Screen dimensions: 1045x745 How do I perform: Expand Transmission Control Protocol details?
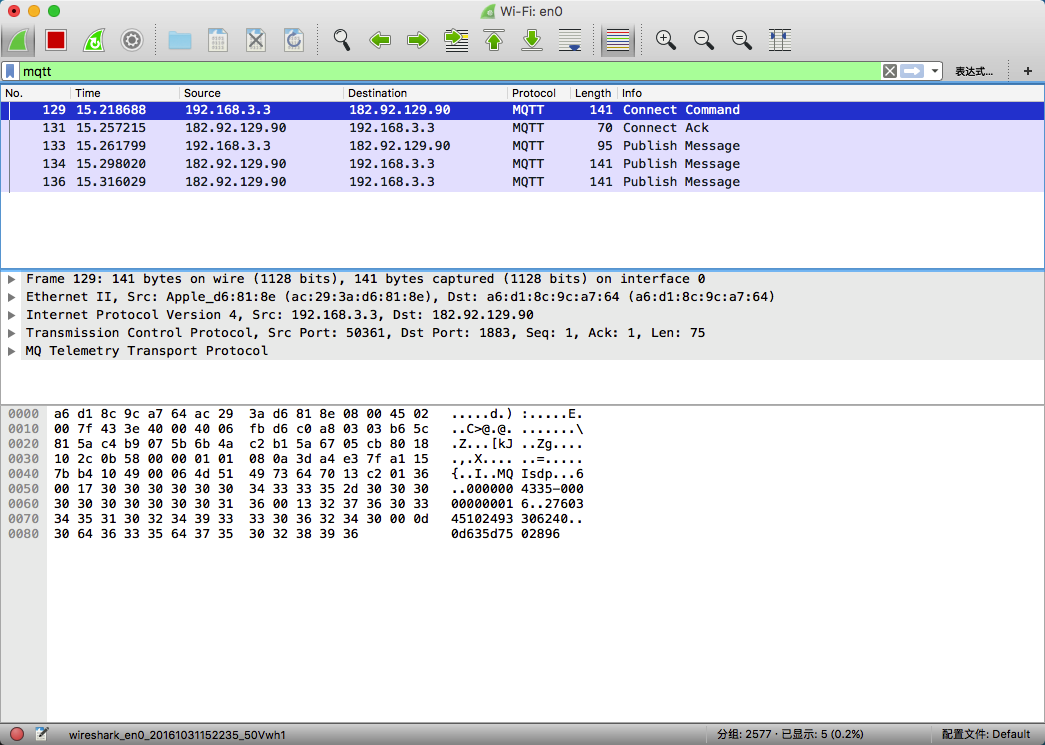11,333
